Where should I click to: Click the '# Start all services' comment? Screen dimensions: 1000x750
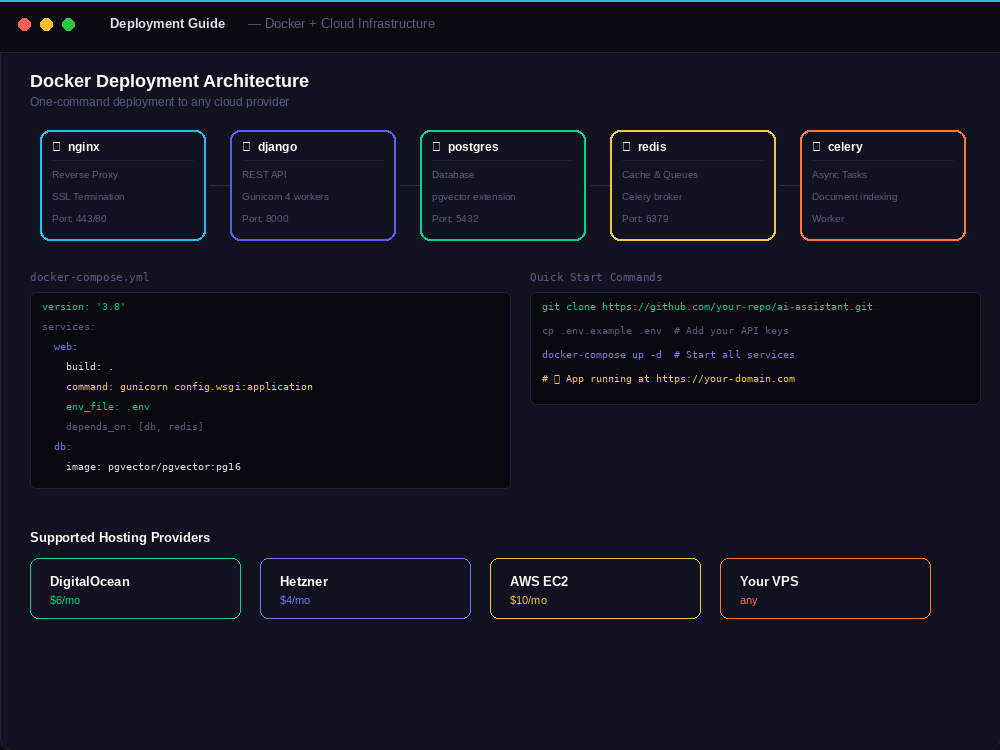pyautogui.click(x=734, y=355)
